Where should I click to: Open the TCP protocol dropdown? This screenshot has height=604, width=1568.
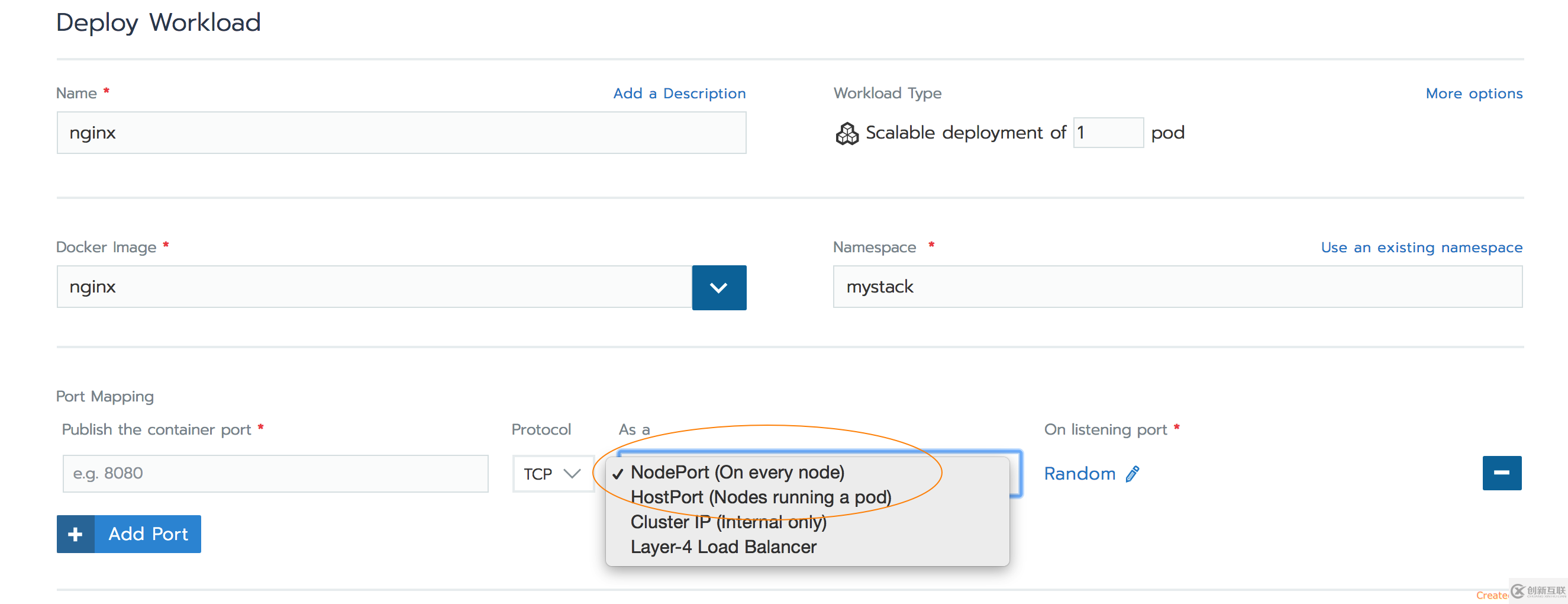[553, 474]
